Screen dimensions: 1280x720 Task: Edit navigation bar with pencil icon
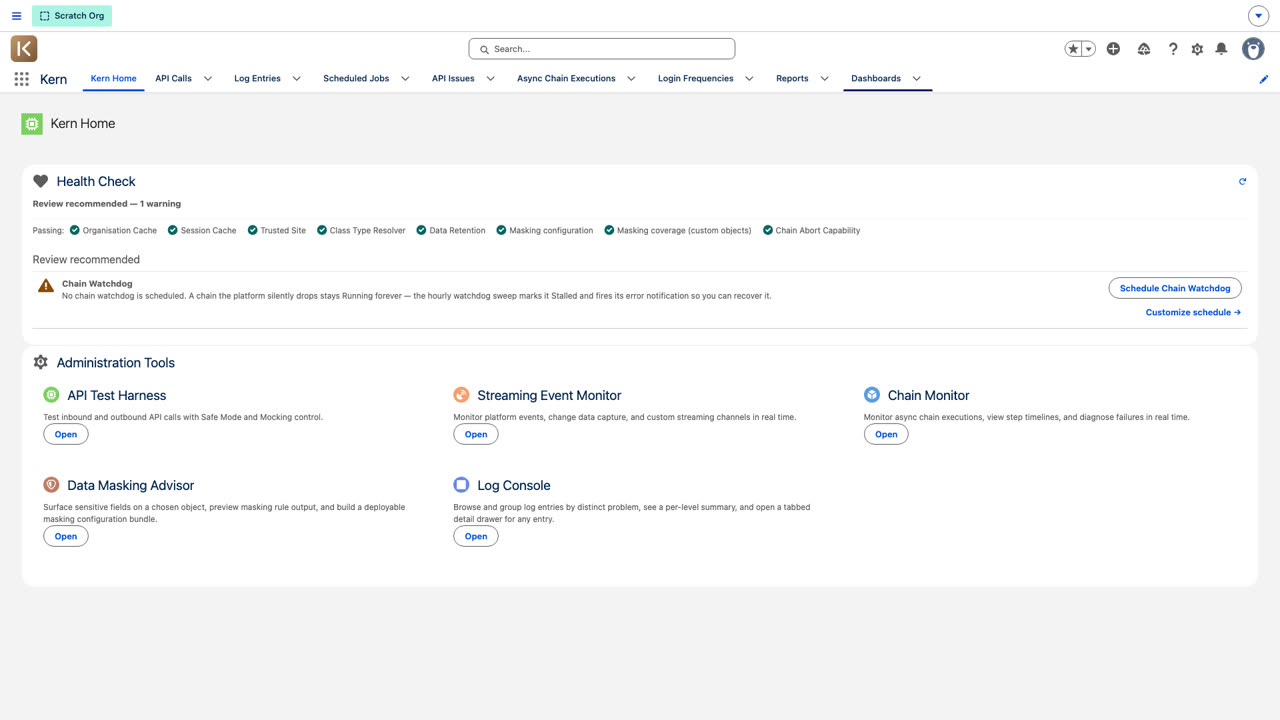[1264, 79]
